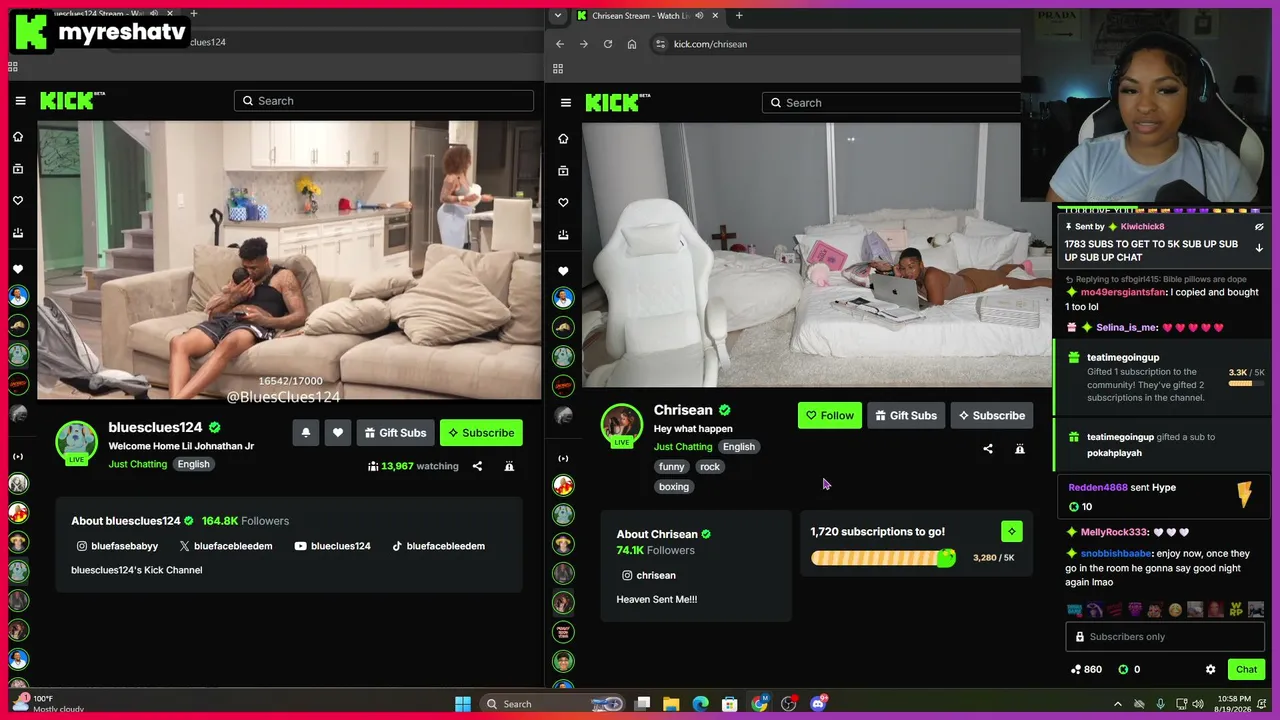Go forward in Chrisean browser window
This screenshot has height=720, width=1280.
tap(584, 44)
